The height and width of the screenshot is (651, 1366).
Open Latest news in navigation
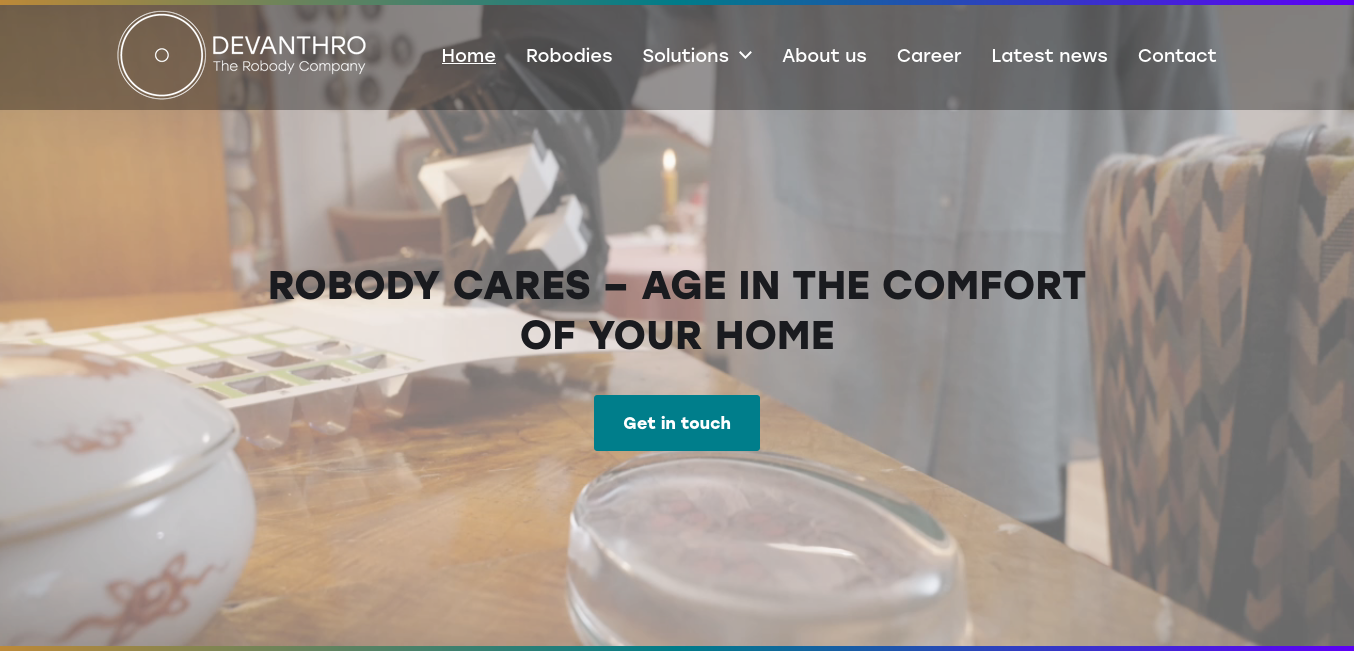(x=1049, y=56)
